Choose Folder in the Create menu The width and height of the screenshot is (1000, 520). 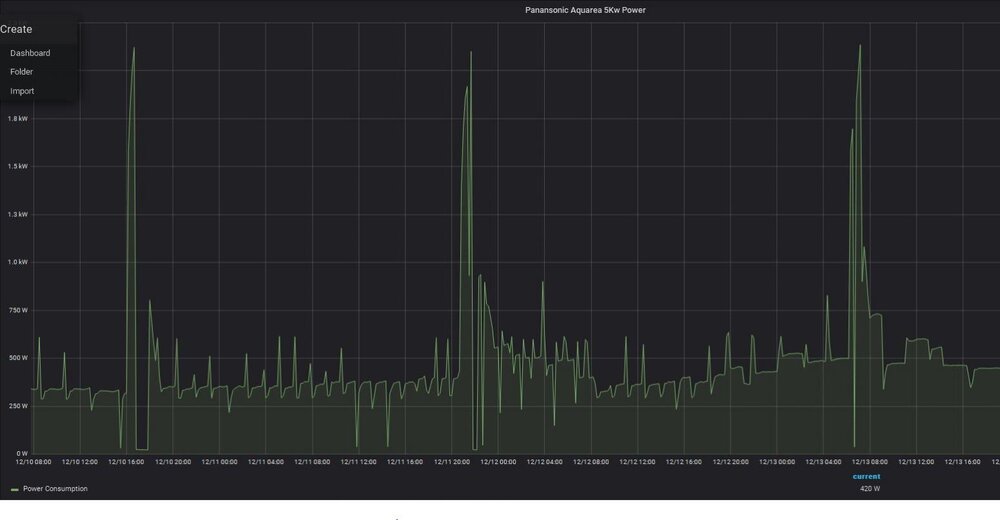coord(21,72)
